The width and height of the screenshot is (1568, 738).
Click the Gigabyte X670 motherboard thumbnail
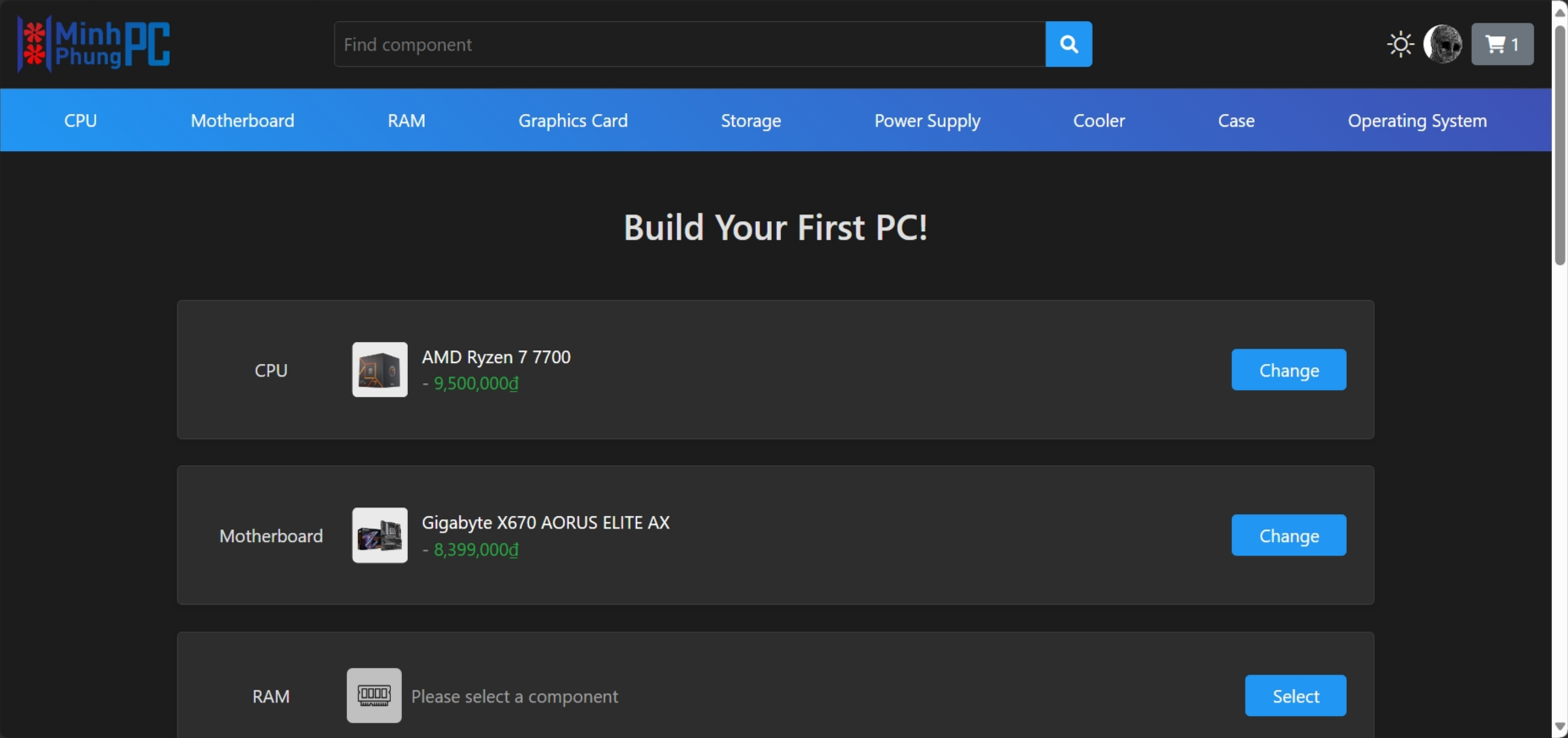point(379,535)
